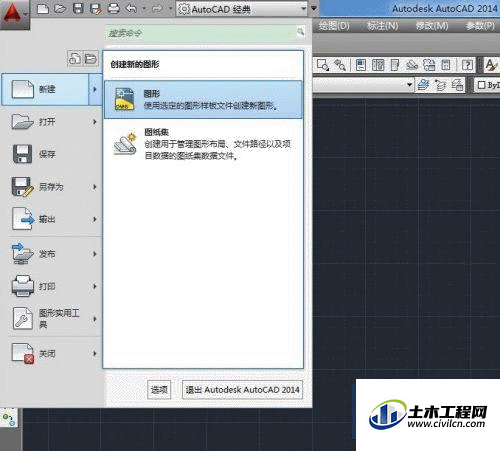Click the New file icon in quick access toolbar

[x=43, y=8]
